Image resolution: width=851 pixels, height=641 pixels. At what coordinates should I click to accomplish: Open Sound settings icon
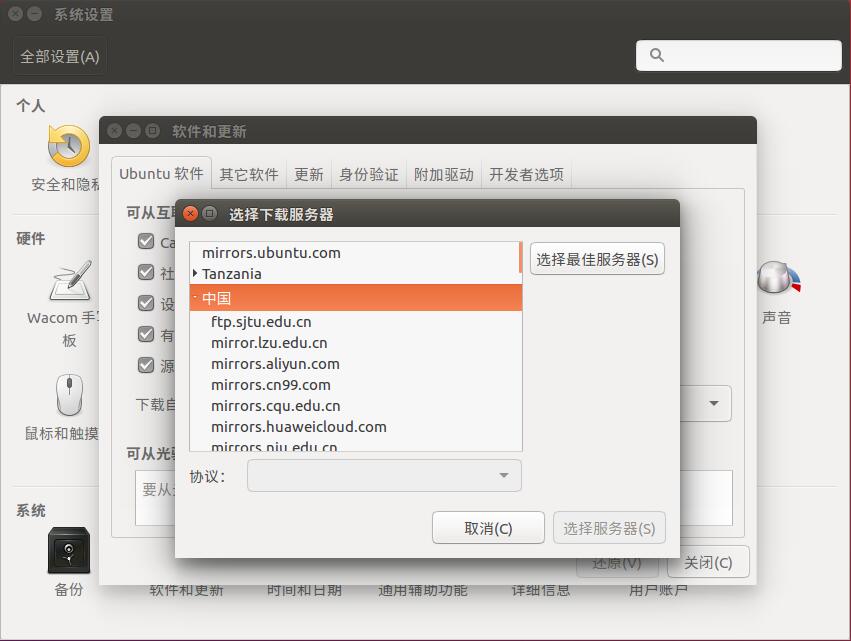779,278
